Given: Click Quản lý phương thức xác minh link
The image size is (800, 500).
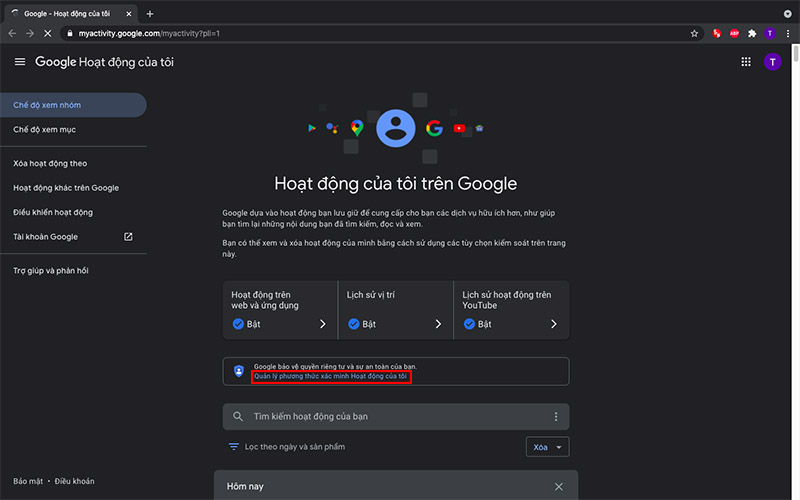Looking at the screenshot, I should (x=331, y=377).
